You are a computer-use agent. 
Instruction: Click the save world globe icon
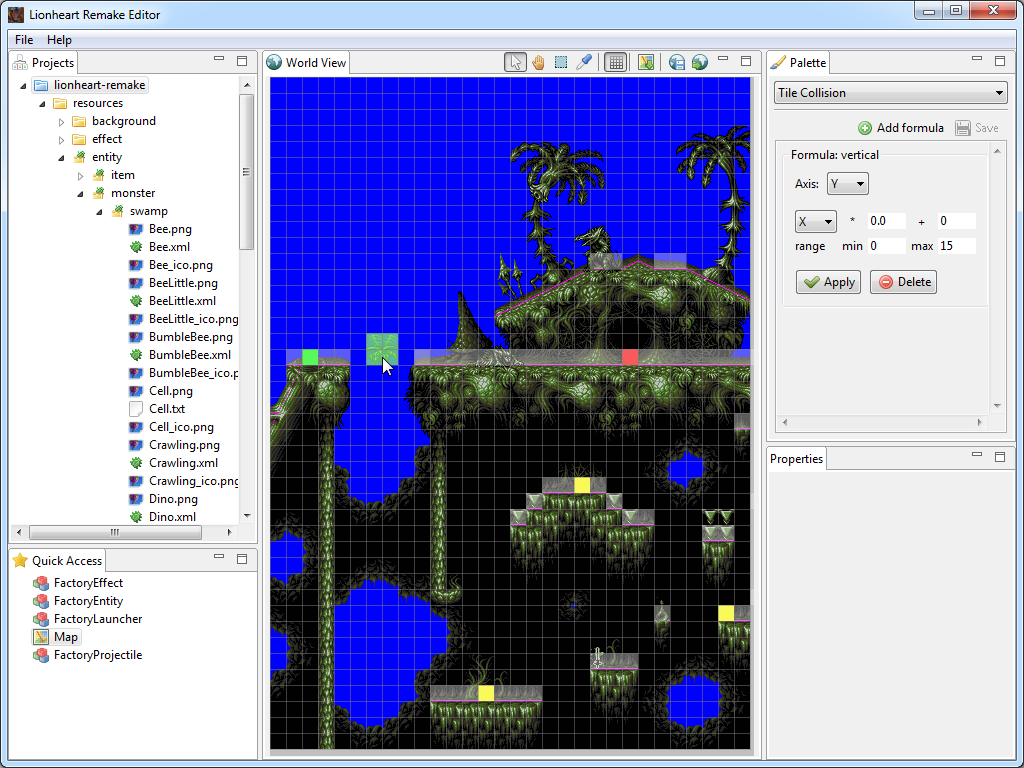[677, 63]
